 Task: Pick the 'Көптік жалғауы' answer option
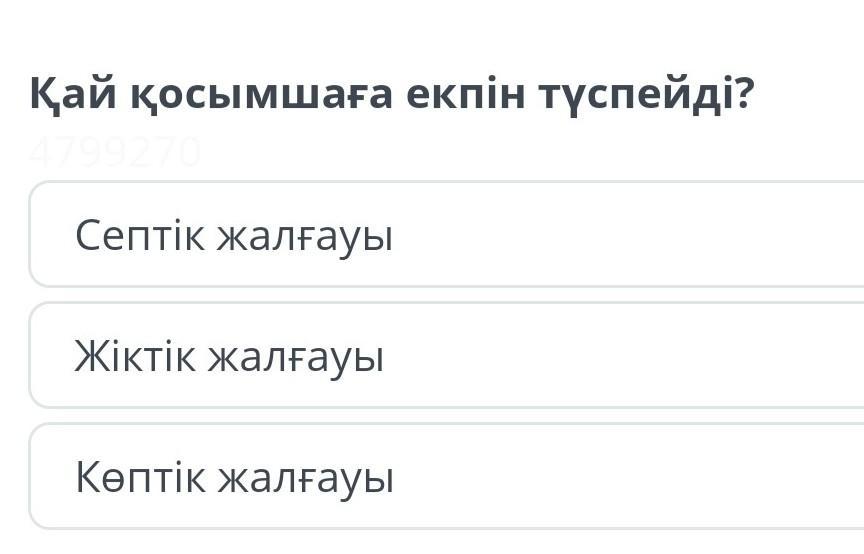coord(234,478)
